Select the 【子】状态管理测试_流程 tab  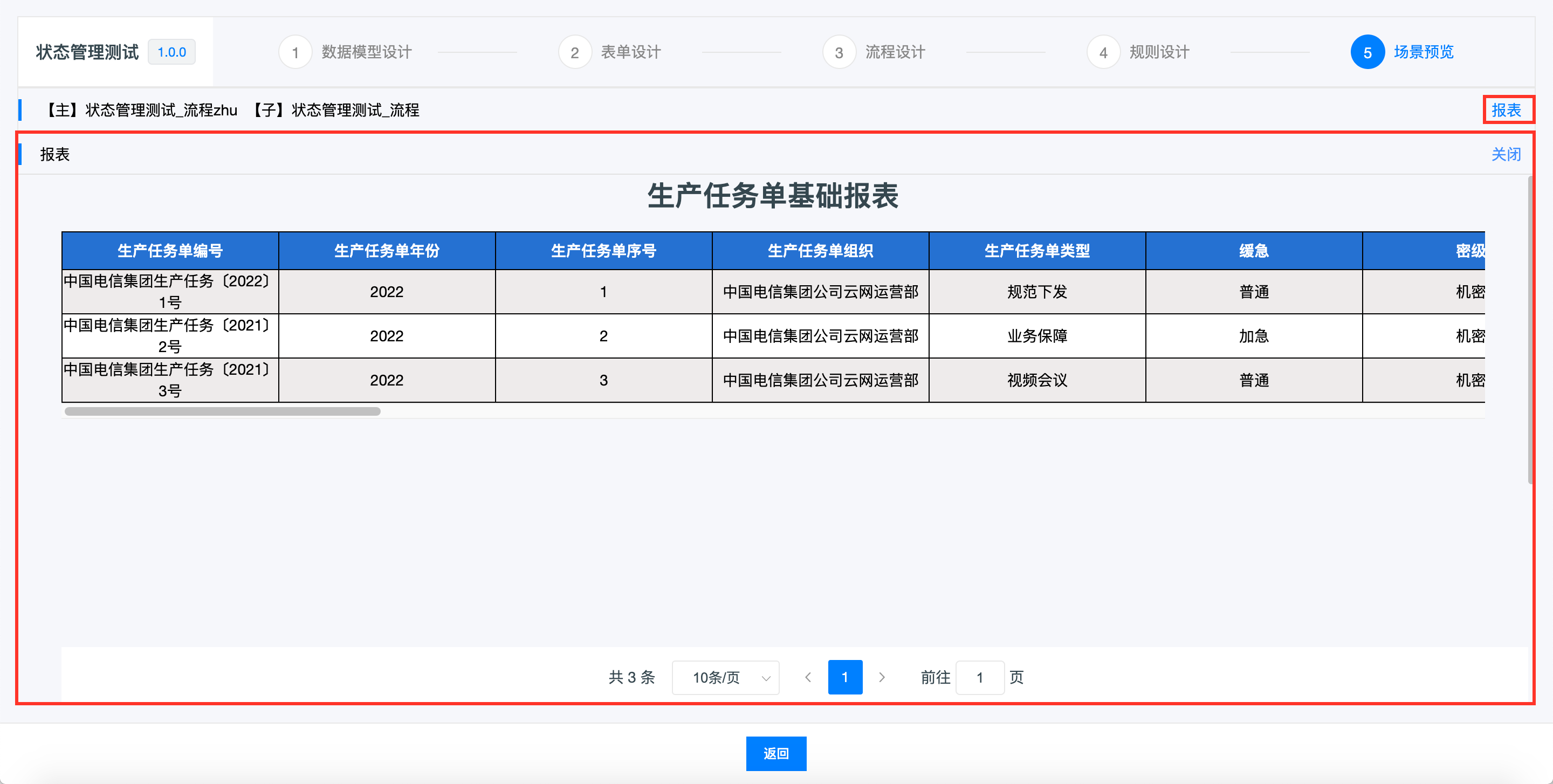click(334, 111)
